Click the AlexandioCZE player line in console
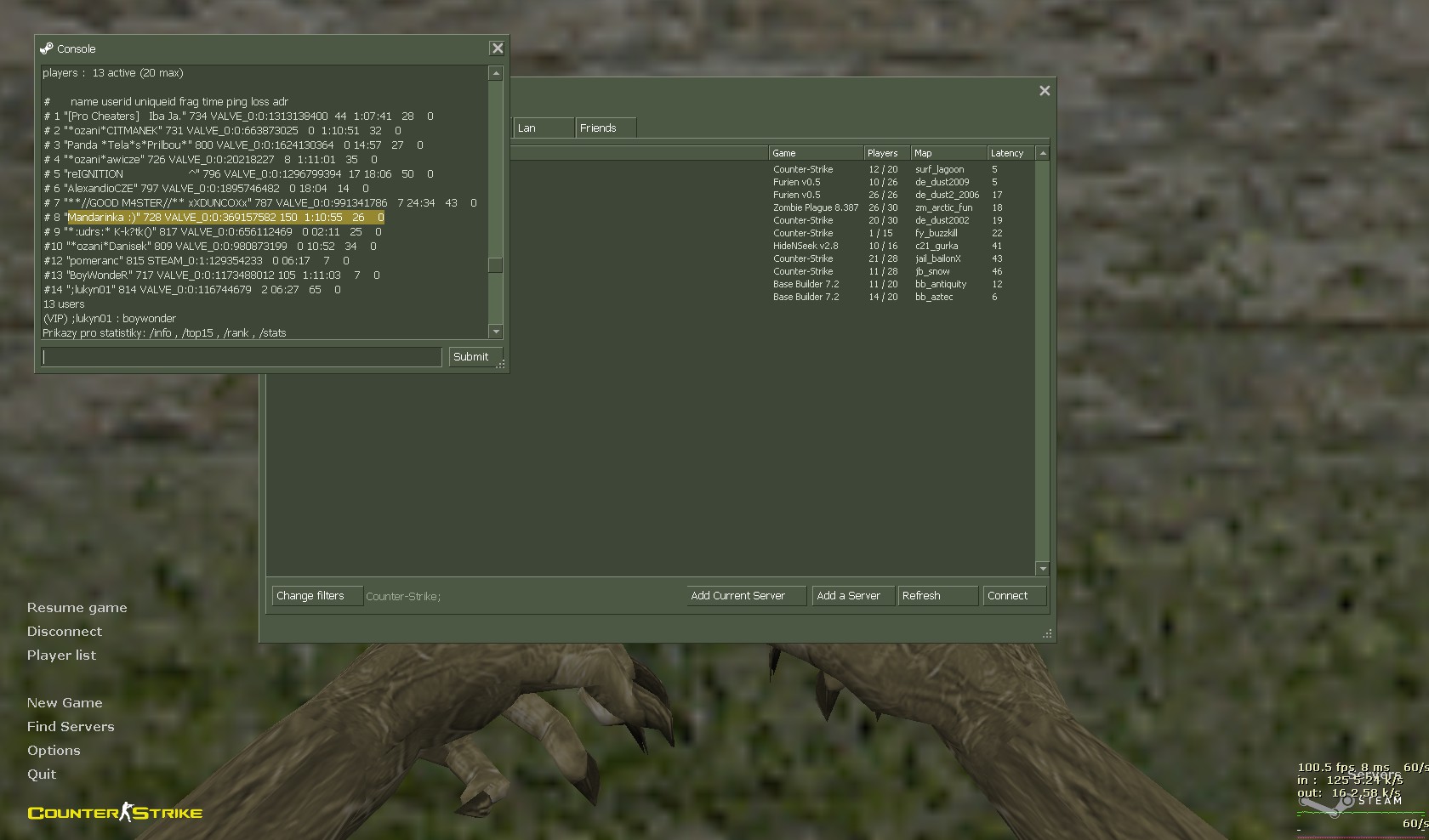Image resolution: width=1429 pixels, height=840 pixels. (207, 189)
